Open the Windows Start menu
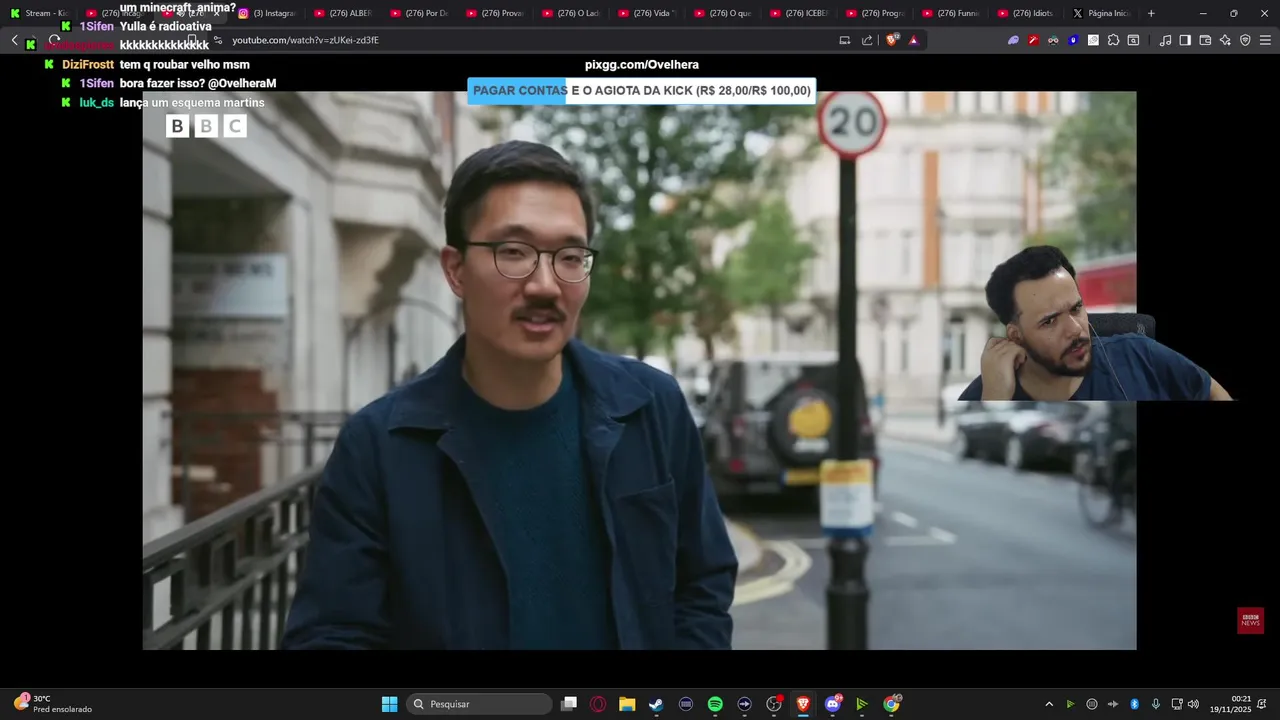 click(389, 704)
